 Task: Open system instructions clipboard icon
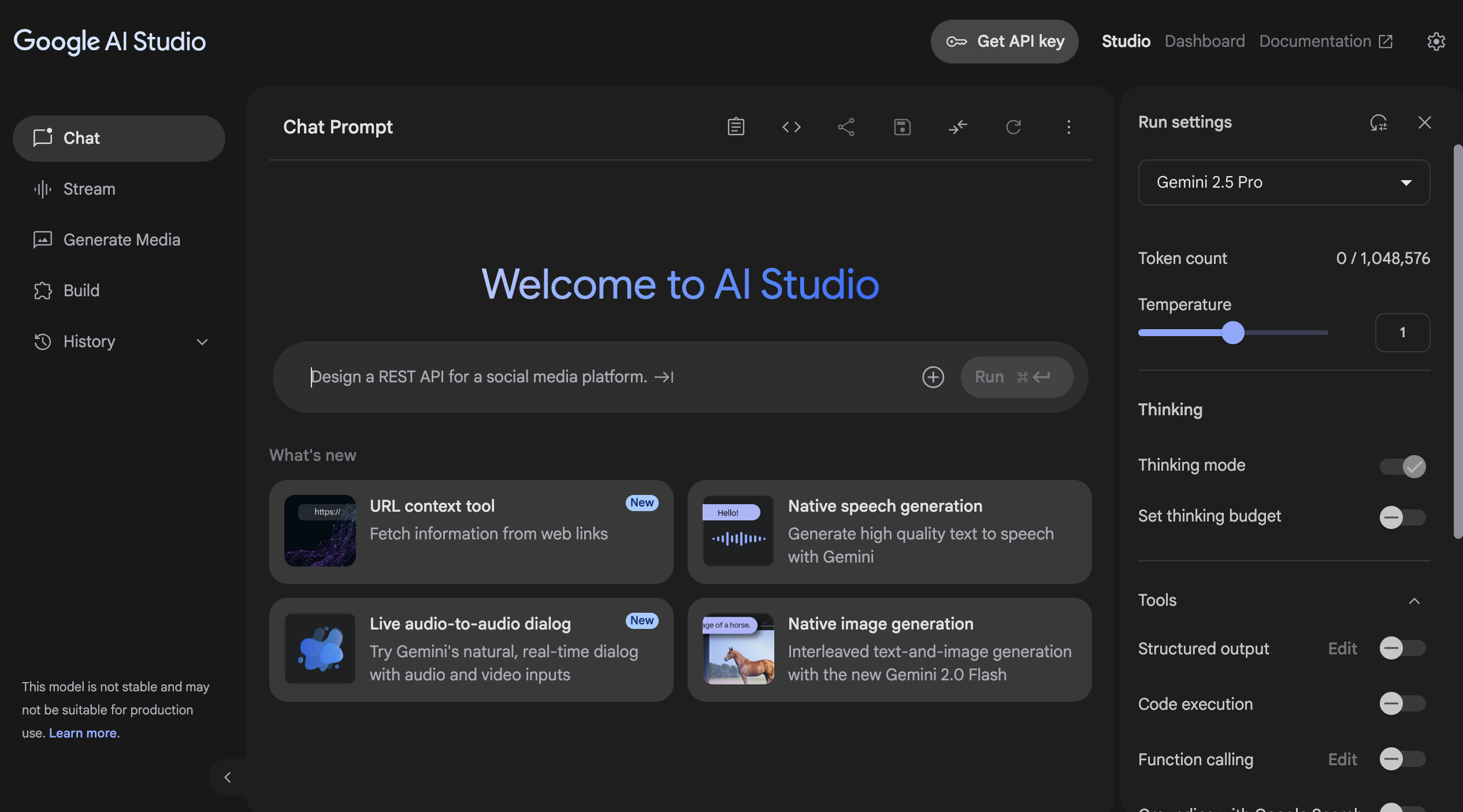[736, 126]
